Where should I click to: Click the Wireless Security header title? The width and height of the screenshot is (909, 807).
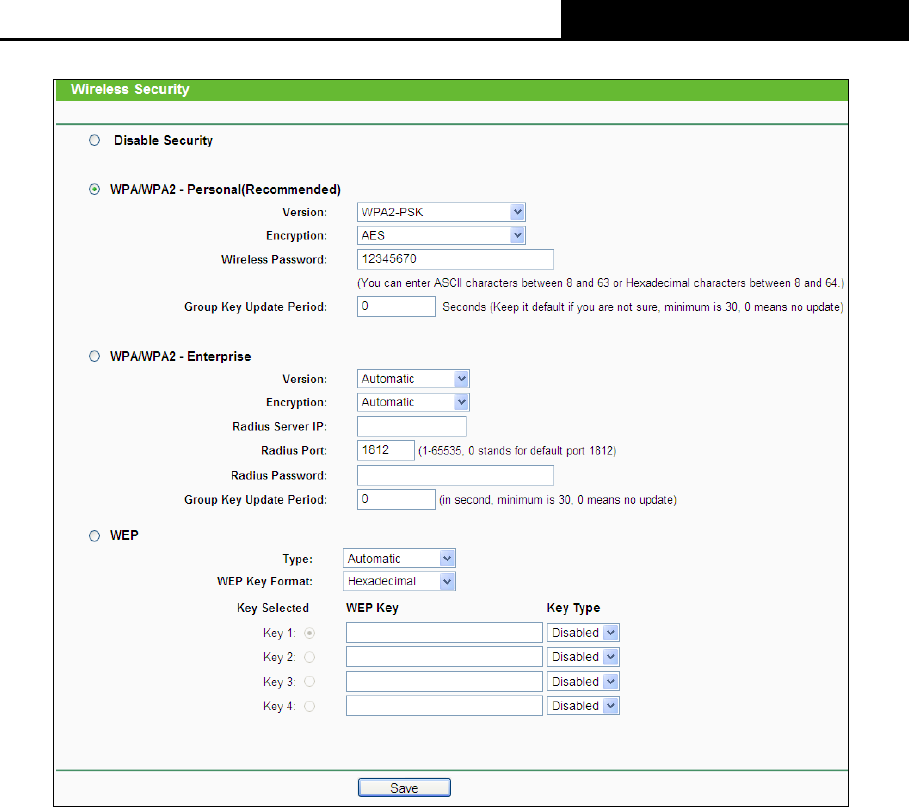pos(130,89)
